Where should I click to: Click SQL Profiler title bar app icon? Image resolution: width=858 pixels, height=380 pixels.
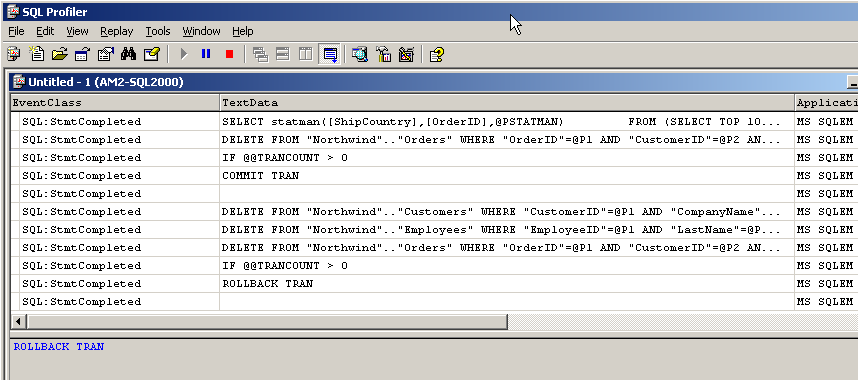pyautogui.click(x=13, y=11)
